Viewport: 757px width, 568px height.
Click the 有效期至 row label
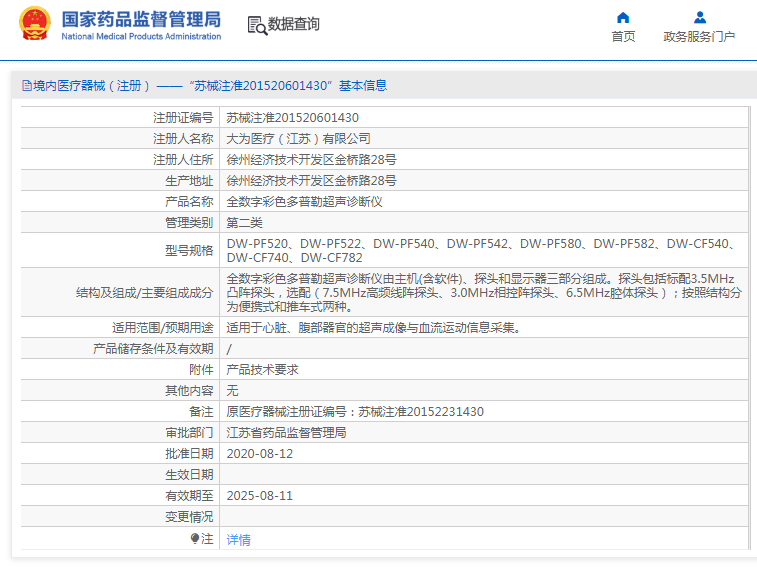point(189,496)
